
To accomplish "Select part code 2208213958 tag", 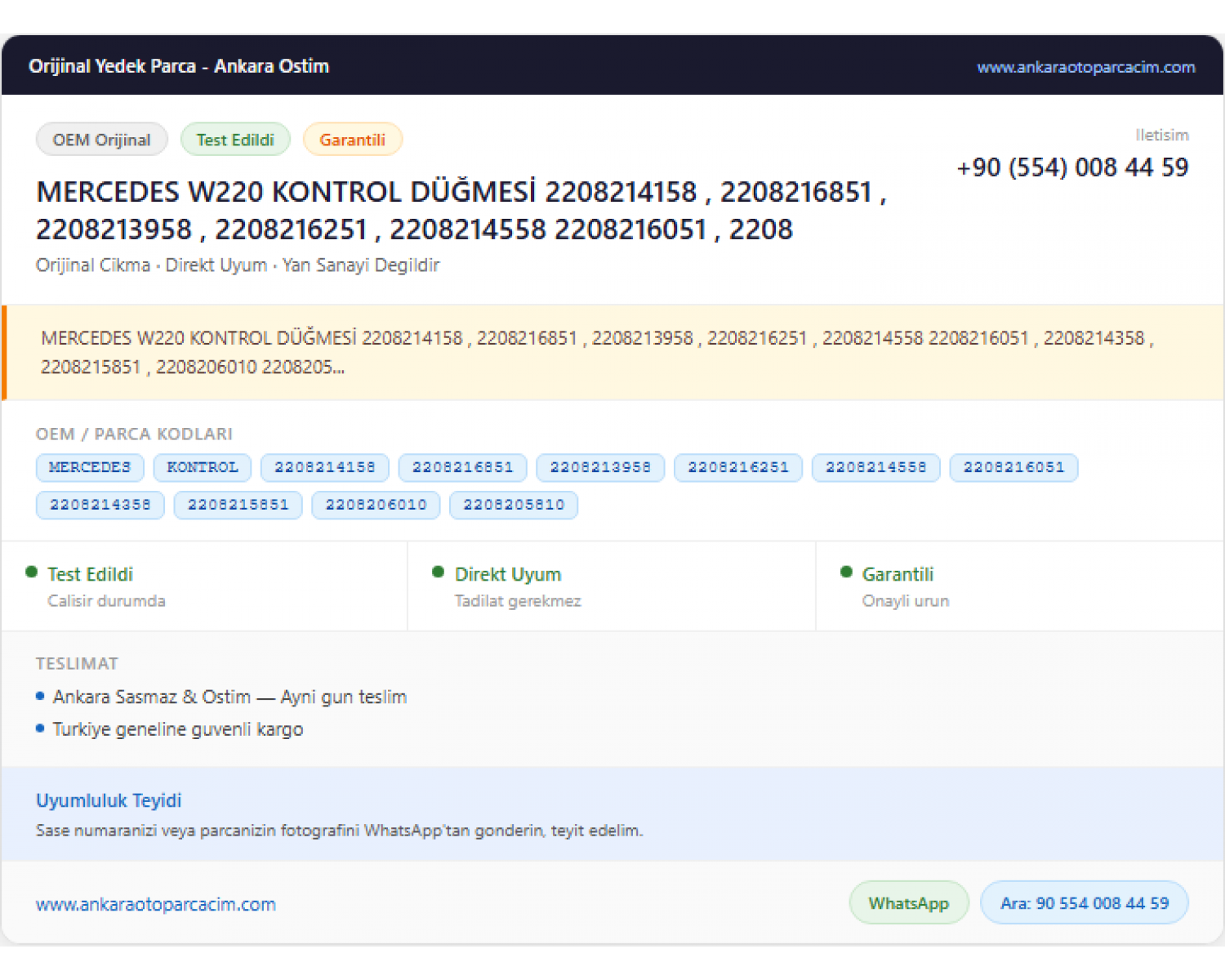I will pyautogui.click(x=600, y=468).
